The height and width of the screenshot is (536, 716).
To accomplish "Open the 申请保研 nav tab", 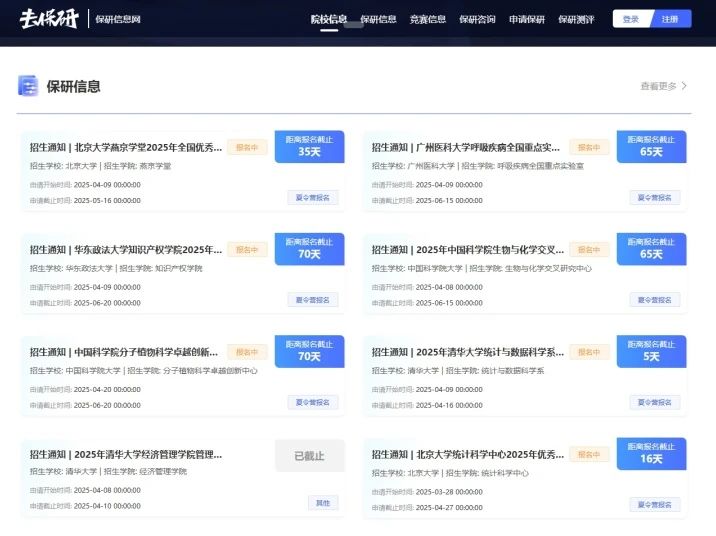I will tap(527, 19).
